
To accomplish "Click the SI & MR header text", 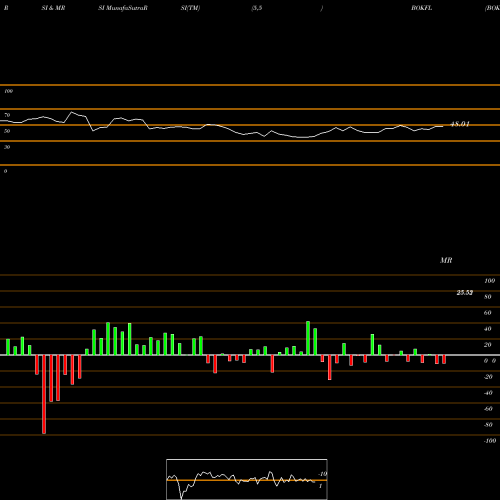I will [x=53, y=8].
